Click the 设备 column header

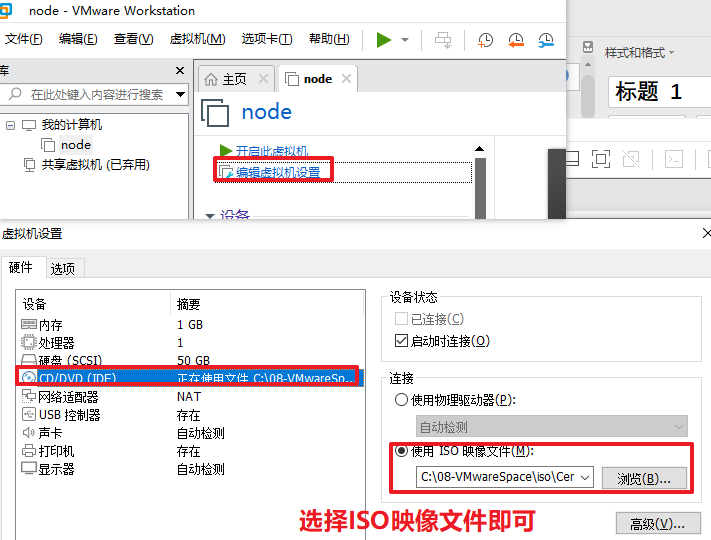[x=94, y=304]
